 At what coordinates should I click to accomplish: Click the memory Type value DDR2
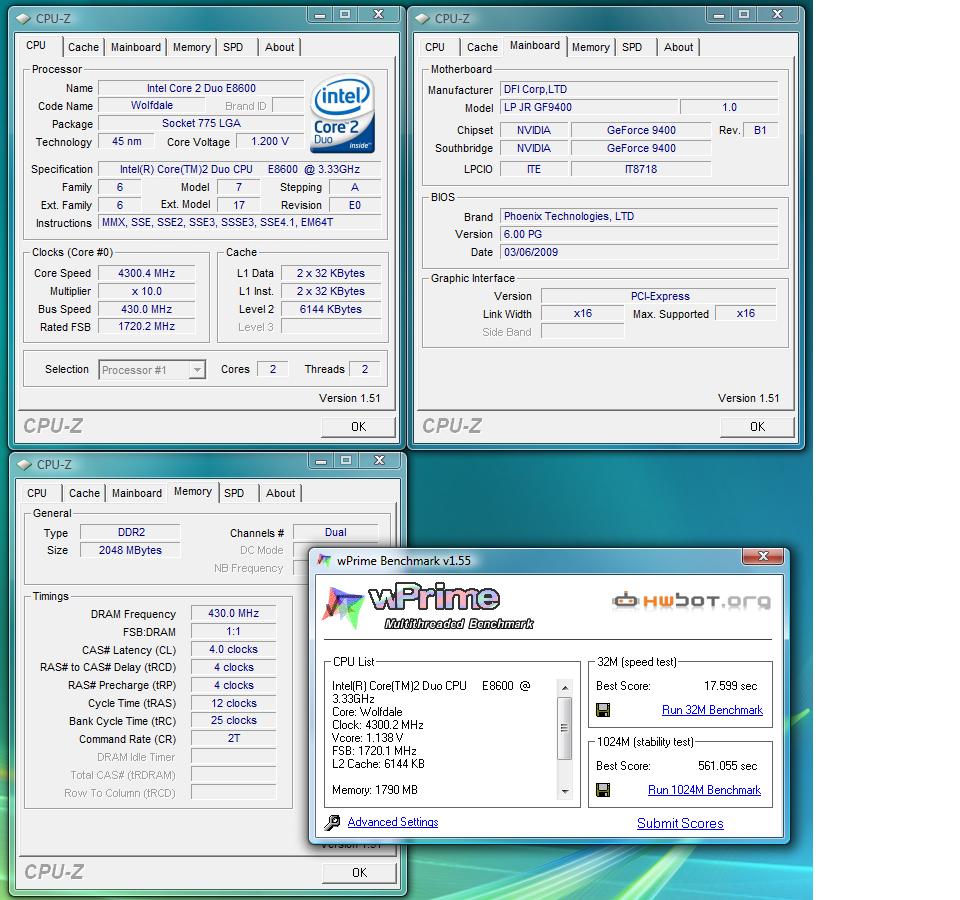130,533
